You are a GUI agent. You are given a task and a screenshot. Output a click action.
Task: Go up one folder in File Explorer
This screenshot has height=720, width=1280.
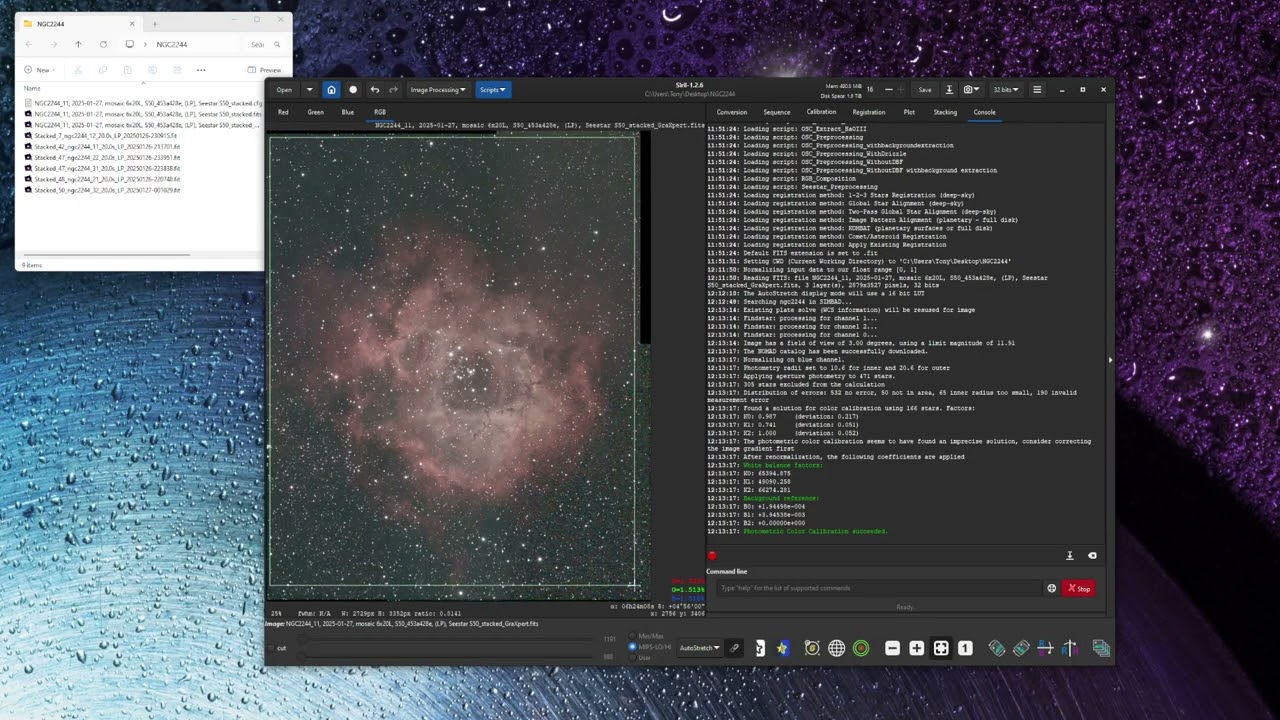(x=78, y=44)
